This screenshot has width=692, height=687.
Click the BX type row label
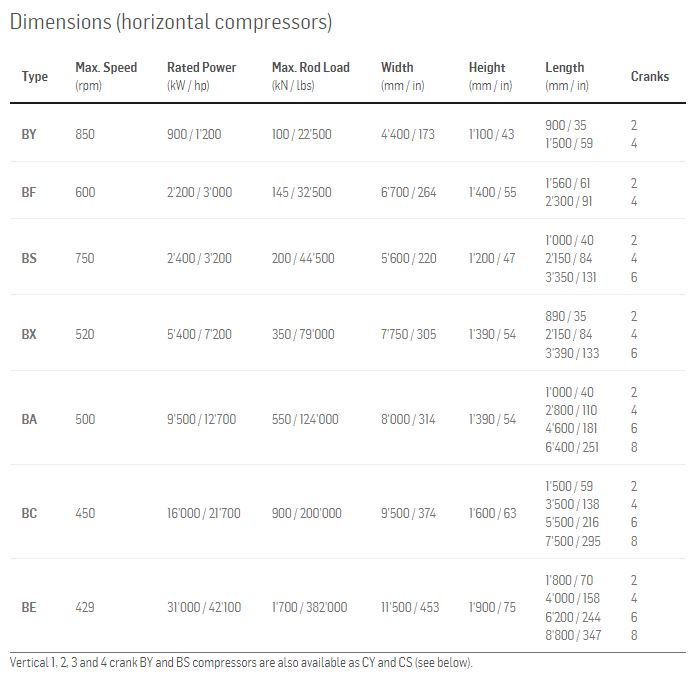click(x=29, y=334)
